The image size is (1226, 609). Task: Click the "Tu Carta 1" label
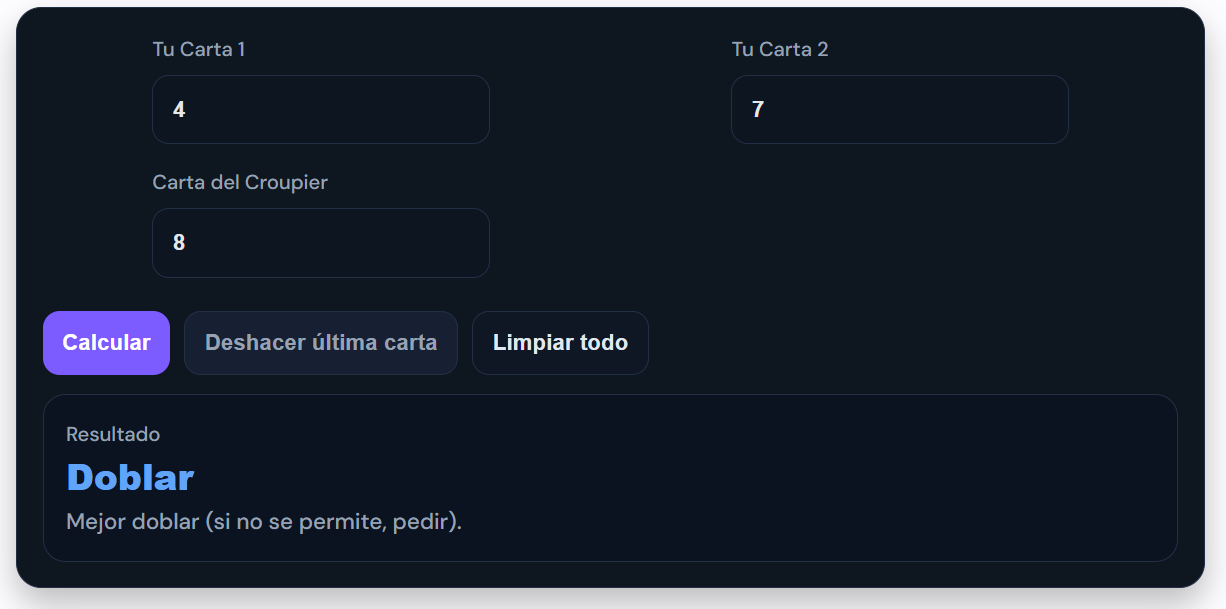click(198, 49)
